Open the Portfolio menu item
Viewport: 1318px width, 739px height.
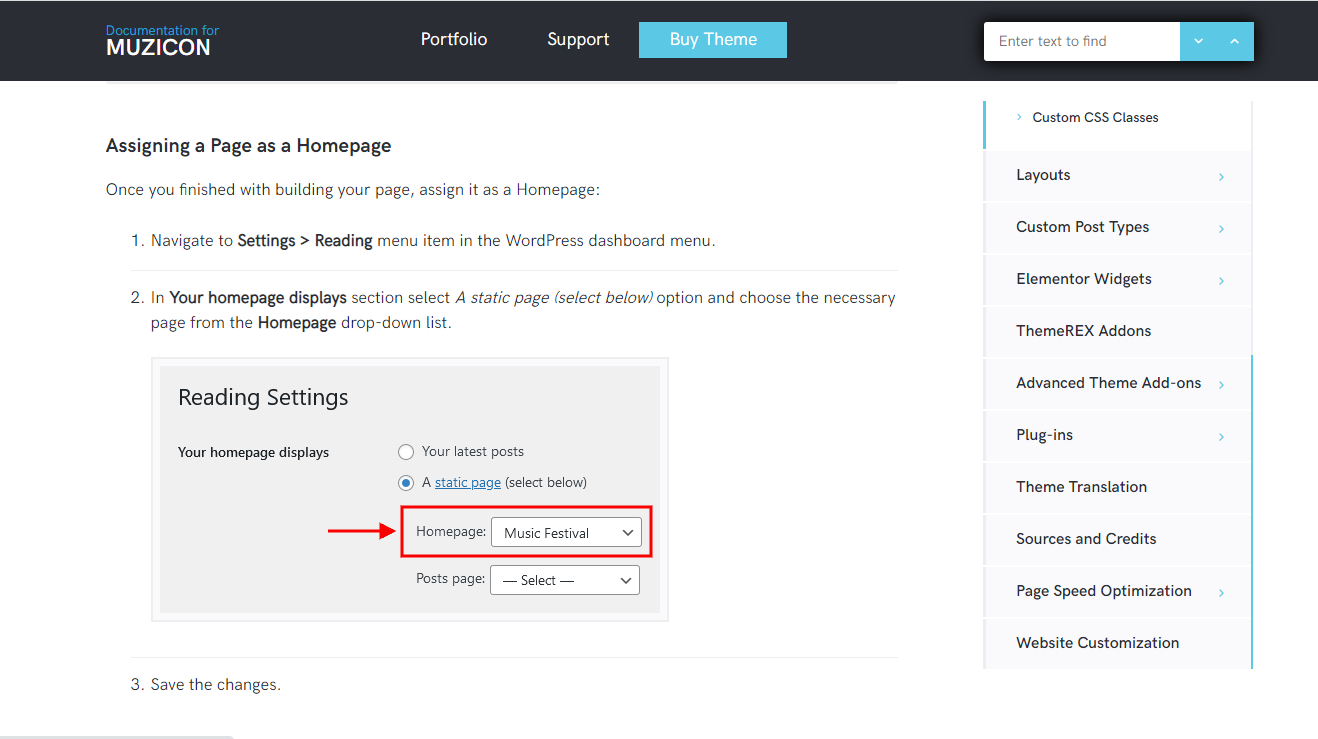click(x=454, y=40)
